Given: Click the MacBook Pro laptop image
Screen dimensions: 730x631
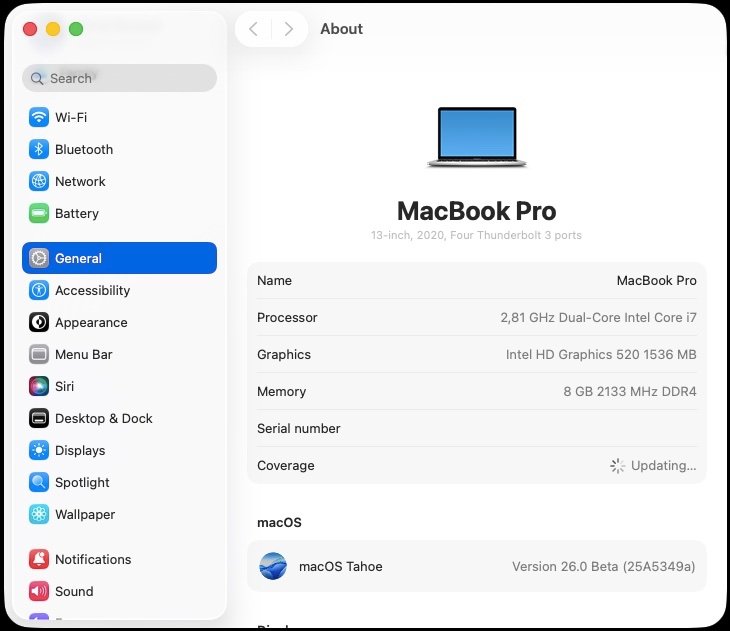Looking at the screenshot, I should point(477,137).
